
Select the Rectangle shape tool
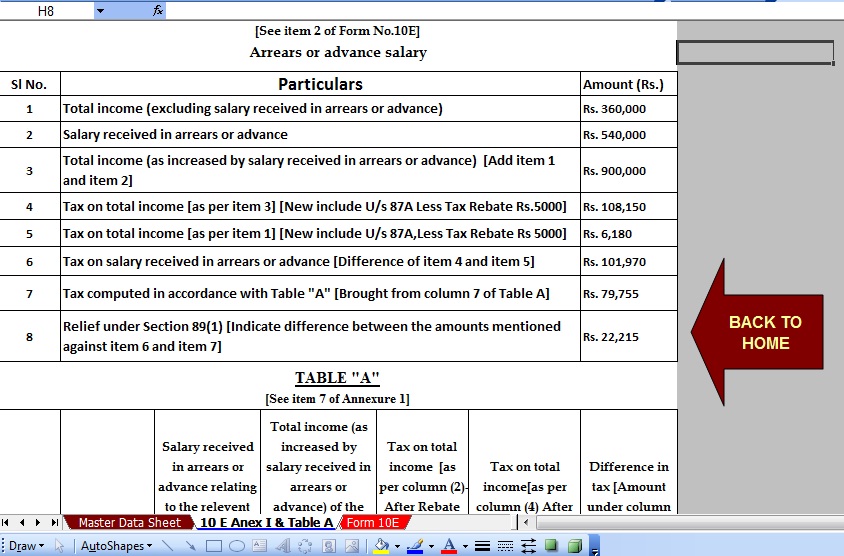click(x=214, y=546)
